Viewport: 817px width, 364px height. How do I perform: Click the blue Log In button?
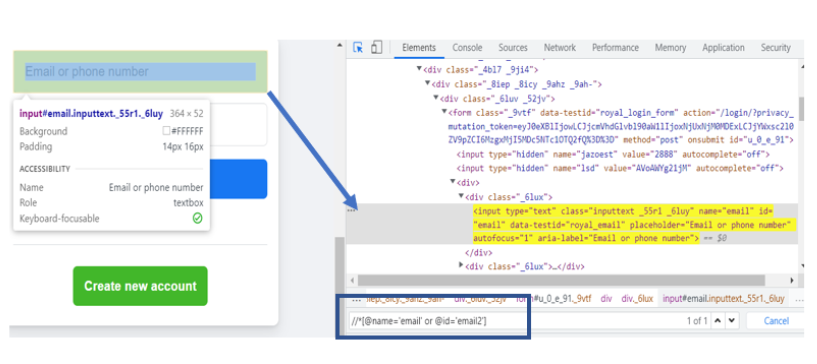coord(238,179)
